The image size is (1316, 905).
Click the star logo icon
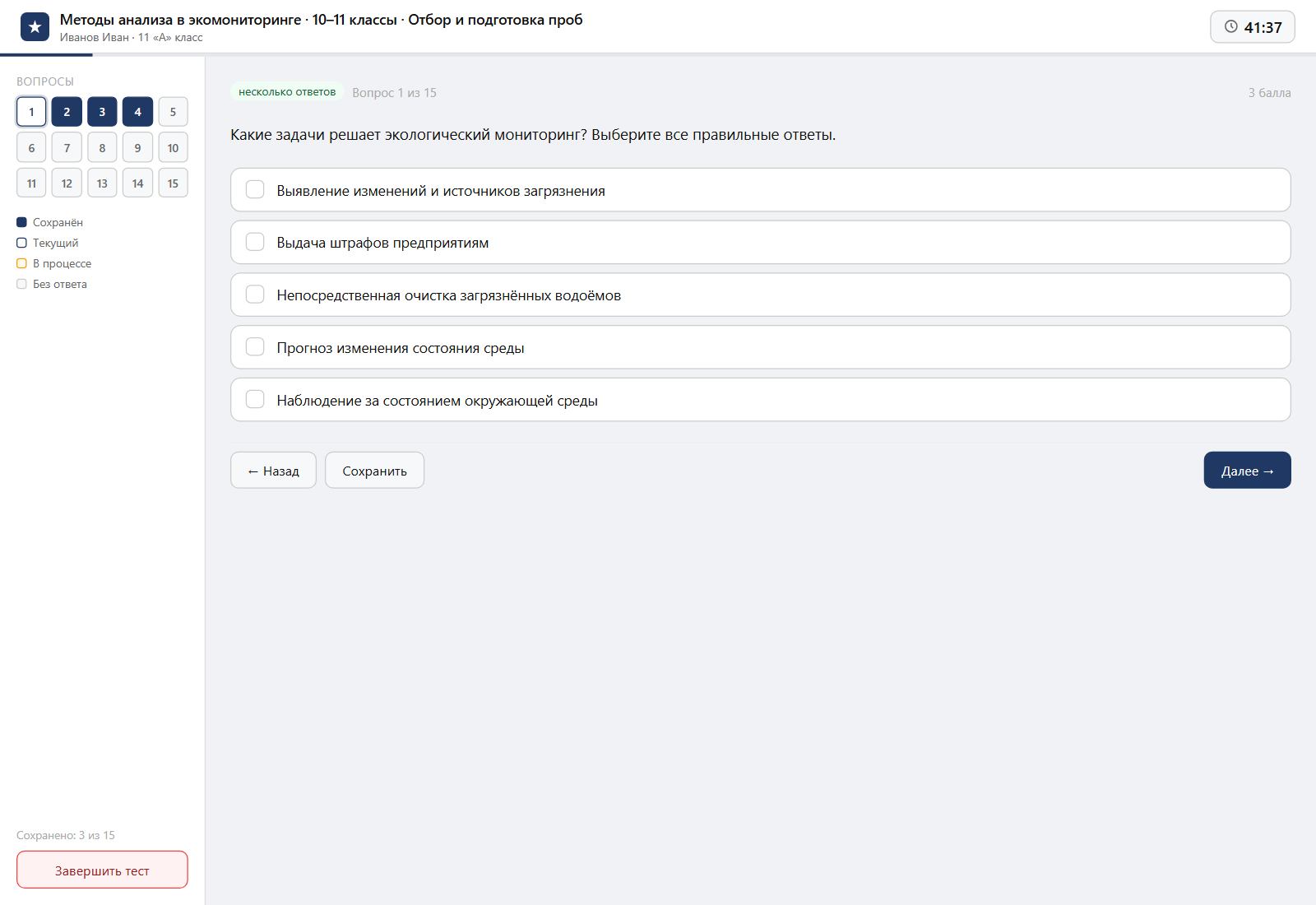(35, 27)
